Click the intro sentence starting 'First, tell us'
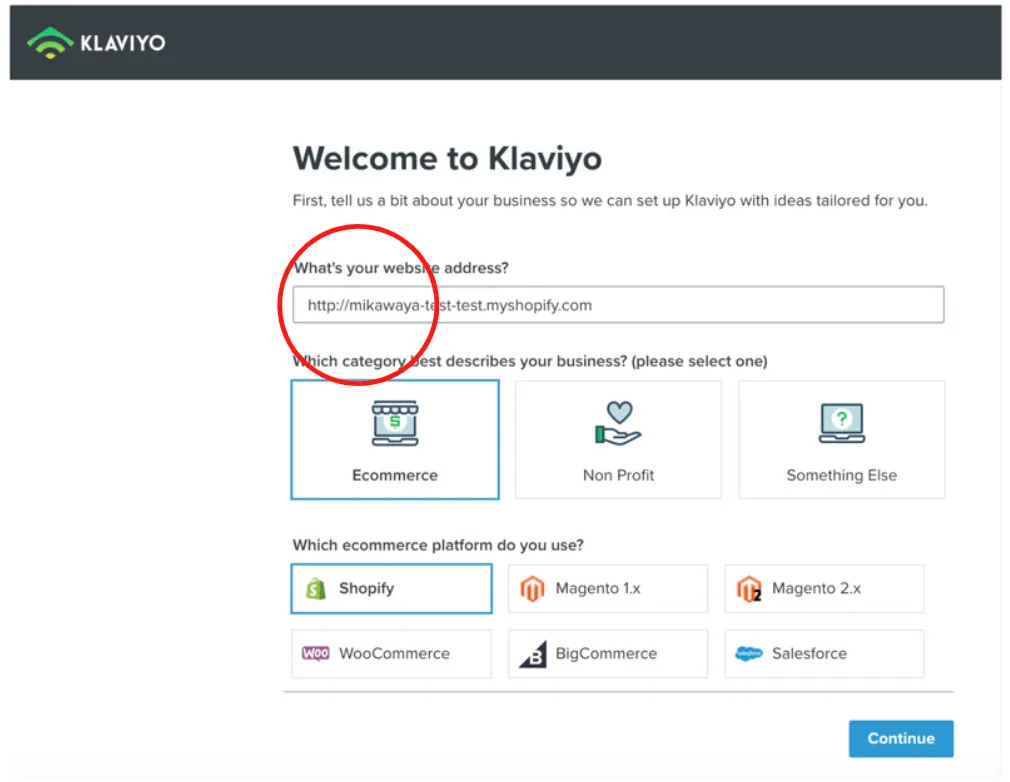Screen dimensions: 1010x782 click(610, 201)
